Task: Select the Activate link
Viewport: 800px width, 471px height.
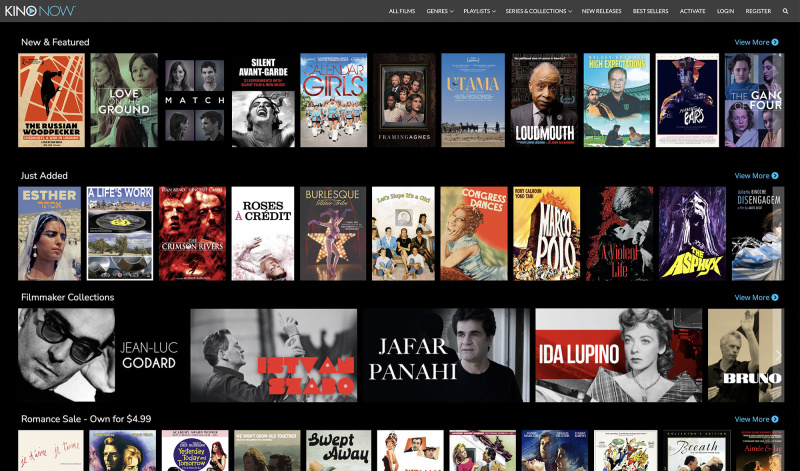Action: pyautogui.click(x=693, y=11)
